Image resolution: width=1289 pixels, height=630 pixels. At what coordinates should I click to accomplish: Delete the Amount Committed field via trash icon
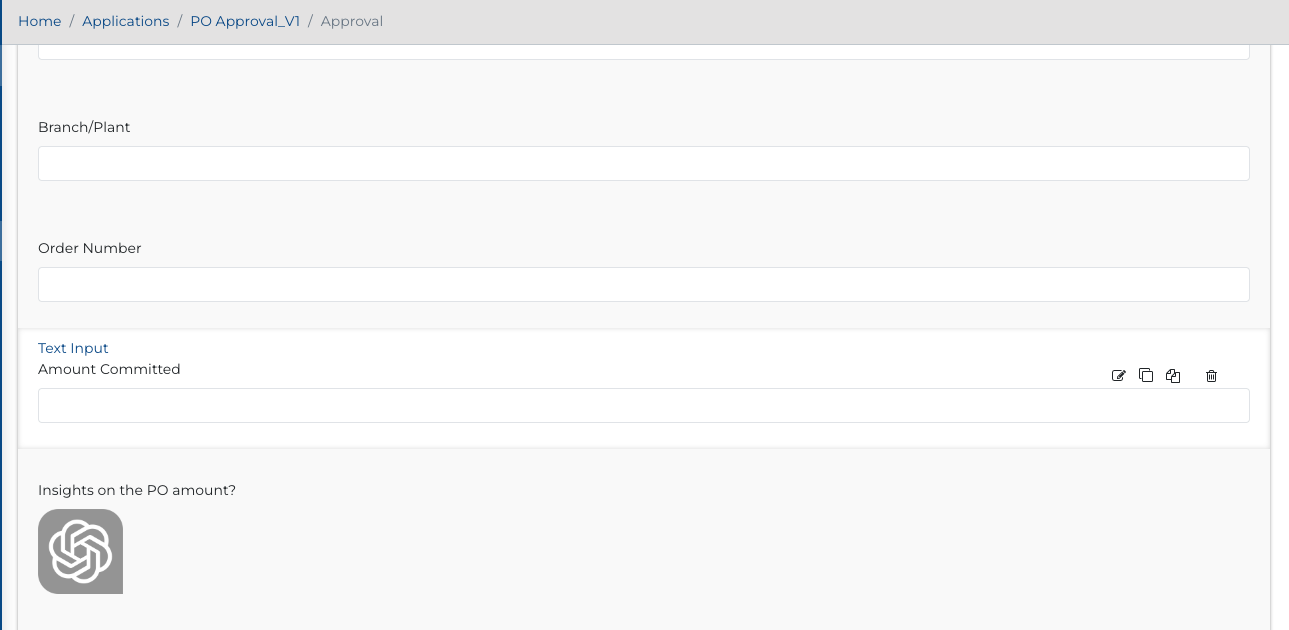point(1211,375)
